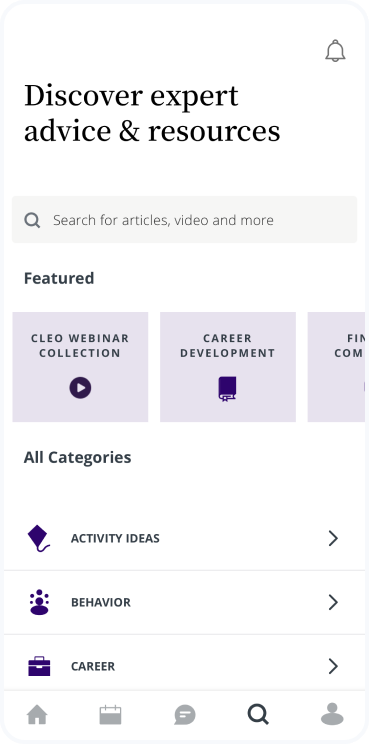Select the kite icon for Activity Ideas

38,539
